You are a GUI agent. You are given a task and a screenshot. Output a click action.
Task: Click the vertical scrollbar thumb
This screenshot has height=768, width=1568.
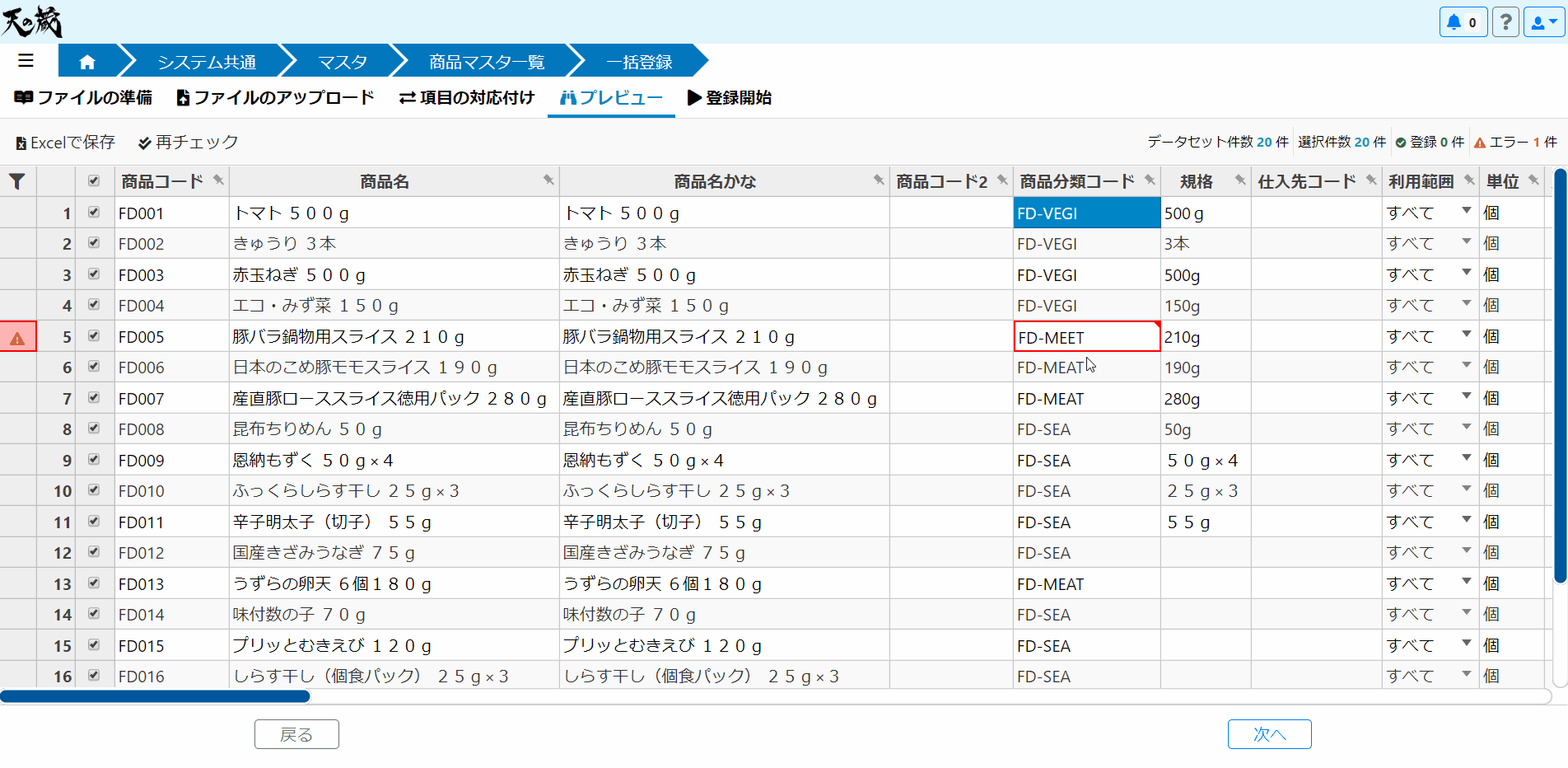pos(1560,376)
